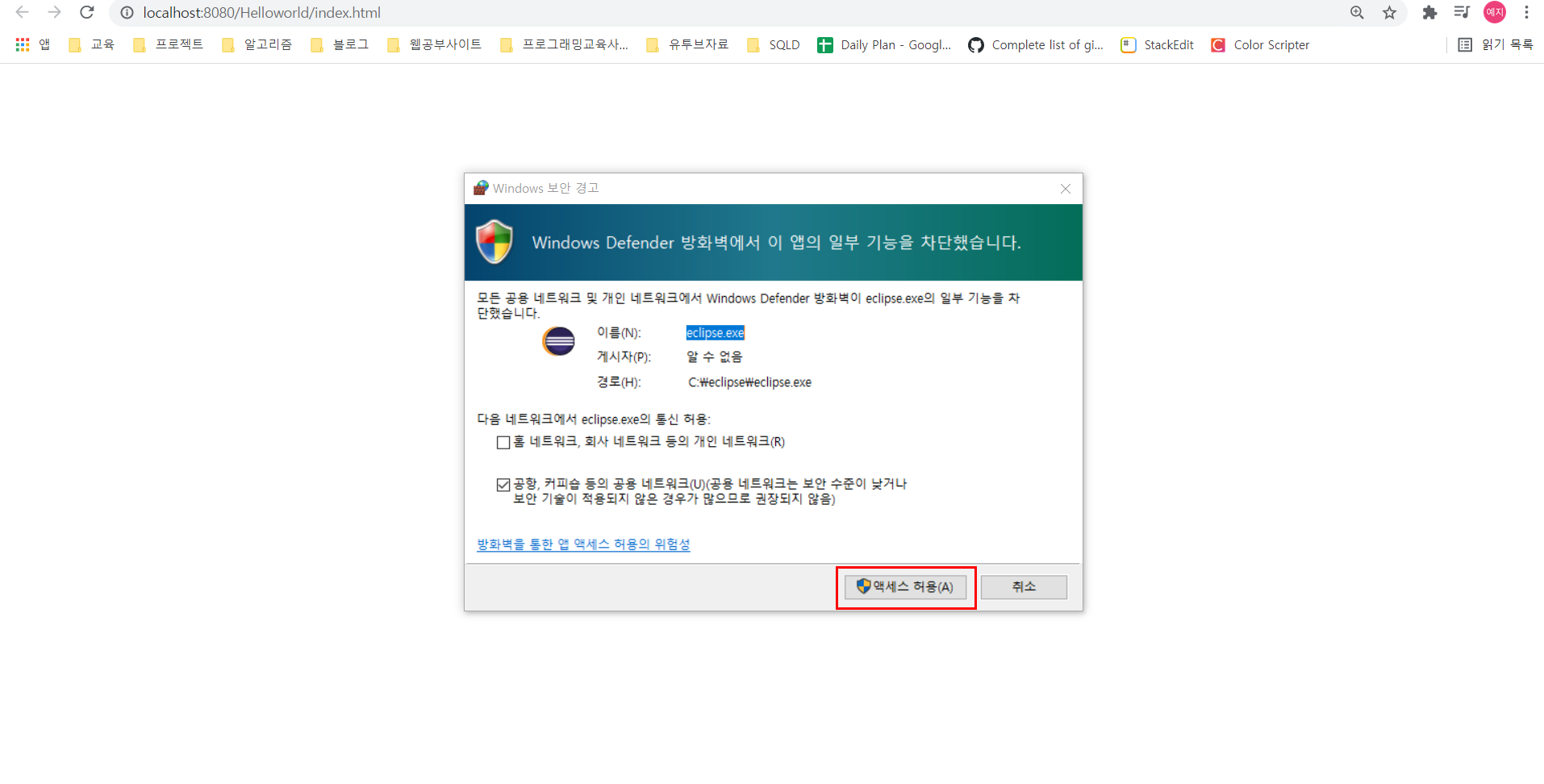Image resolution: width=1544 pixels, height=784 pixels.
Task: Reload the page with refresh icon
Action: coord(87,12)
